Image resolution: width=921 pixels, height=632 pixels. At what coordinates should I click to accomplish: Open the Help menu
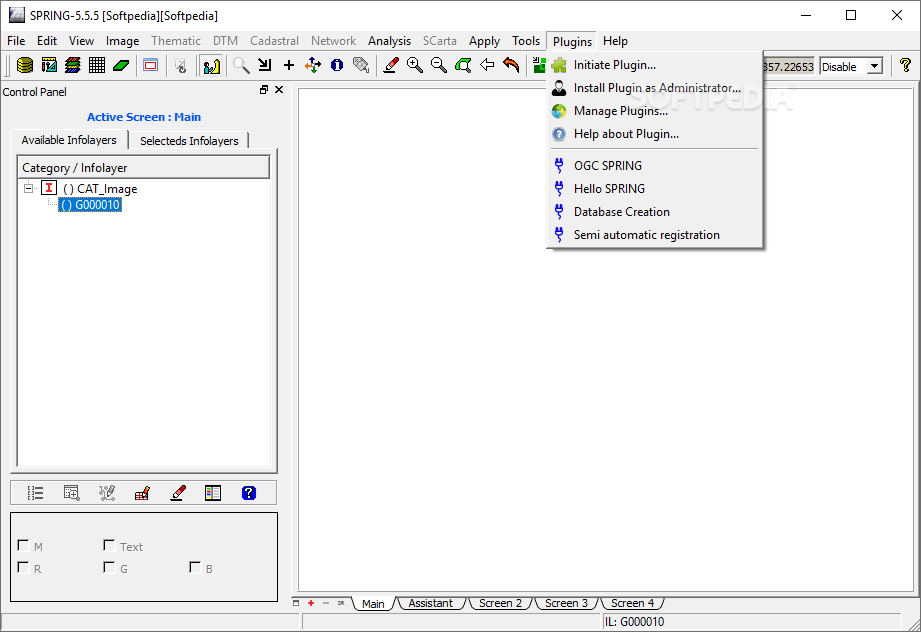(x=615, y=41)
